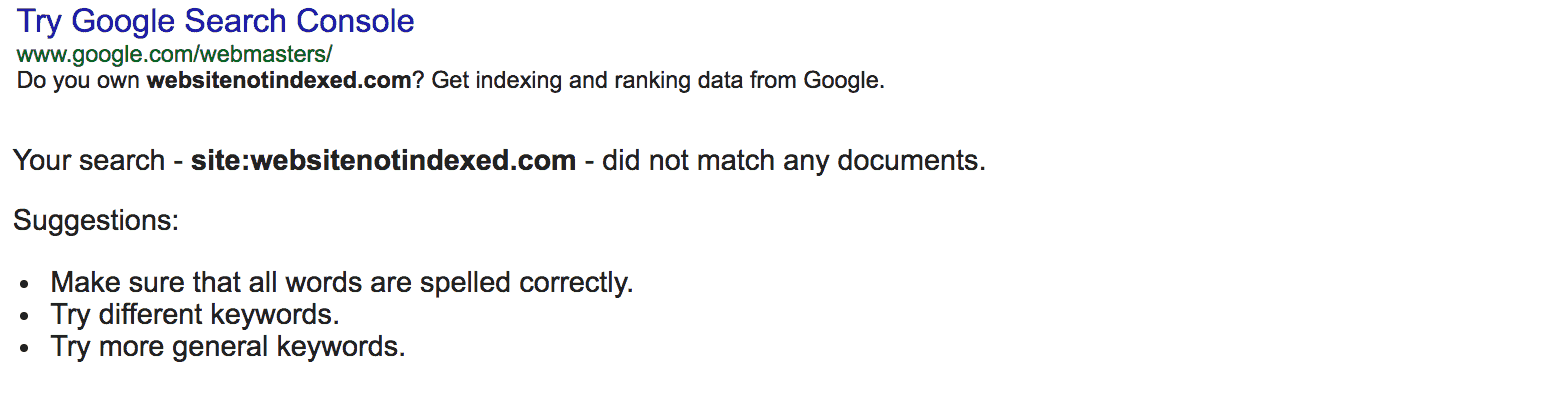Image resolution: width=1568 pixels, height=394 pixels.
Task: Click the word 'Console' in the blue title
Action: 357,21
